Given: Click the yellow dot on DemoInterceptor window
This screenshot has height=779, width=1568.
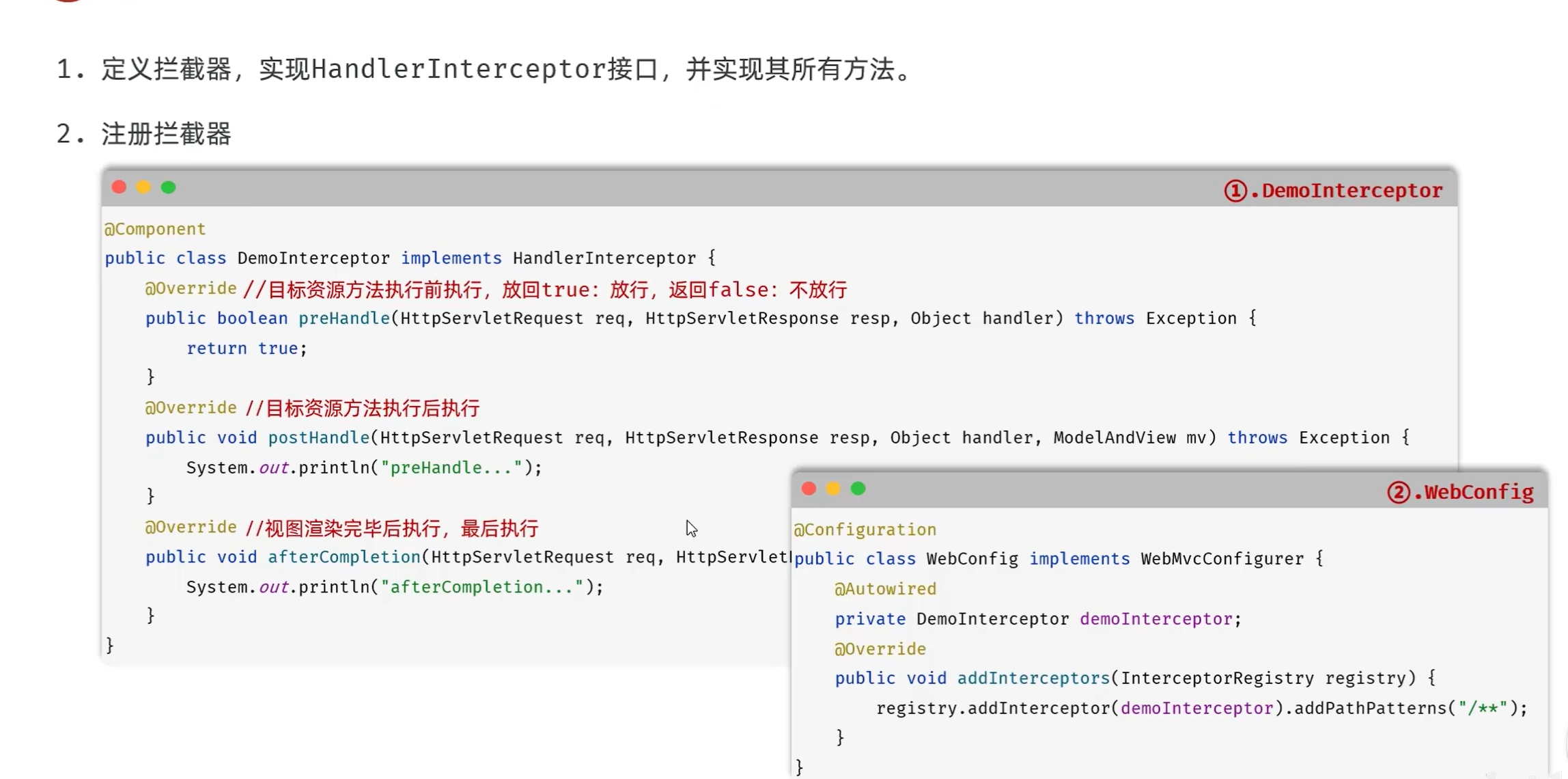Looking at the screenshot, I should pyautogui.click(x=143, y=187).
